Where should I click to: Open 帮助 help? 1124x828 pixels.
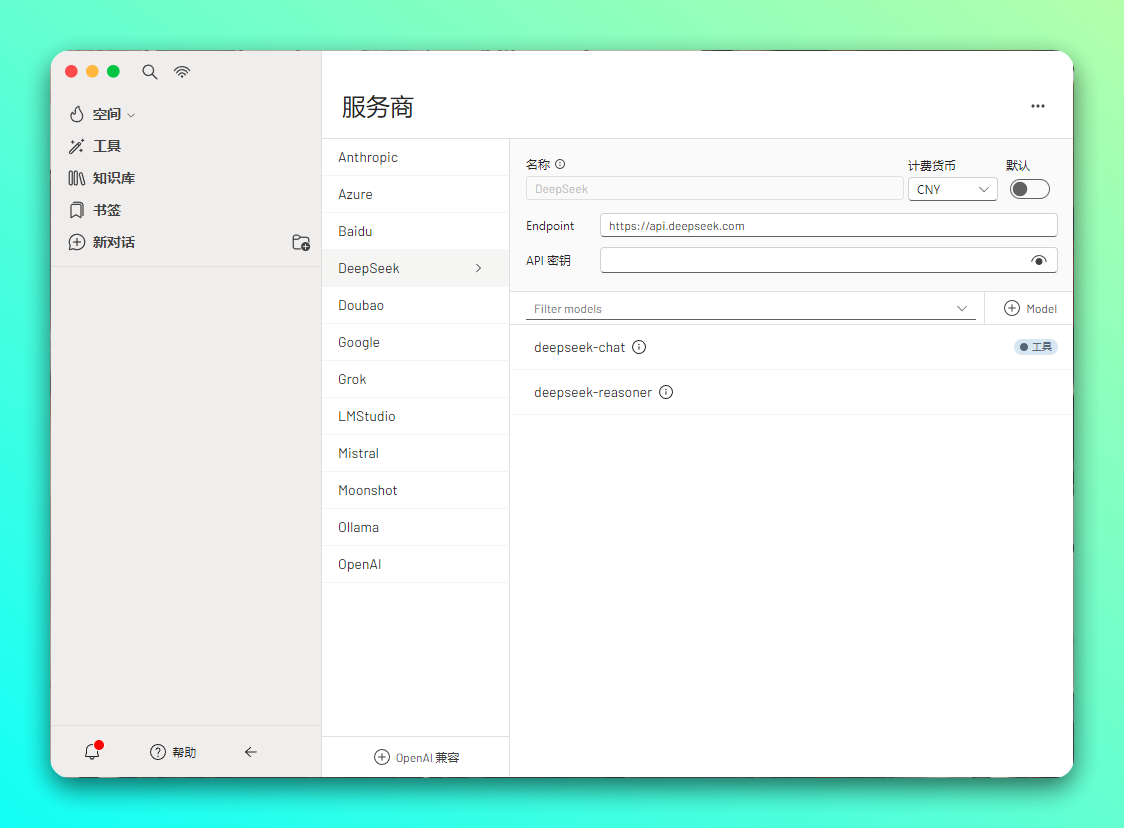pos(173,752)
